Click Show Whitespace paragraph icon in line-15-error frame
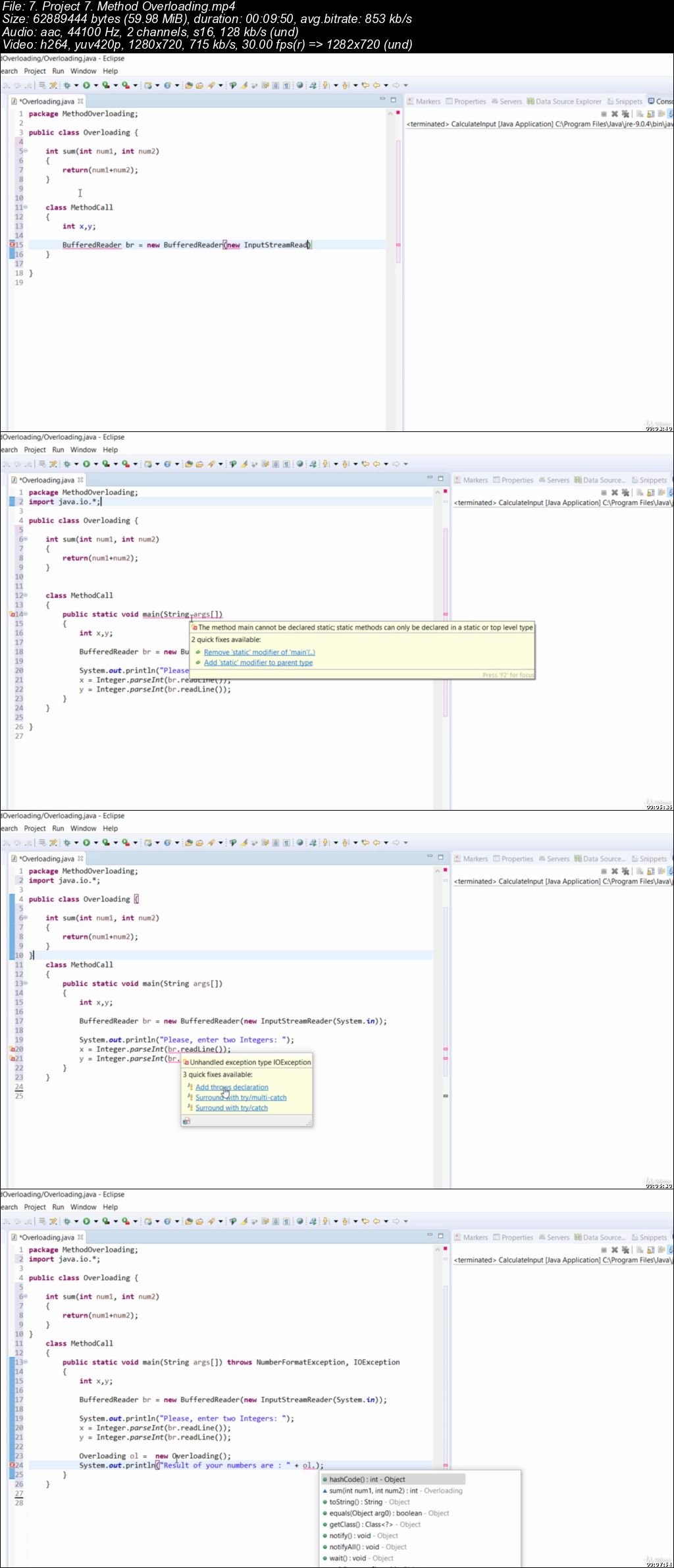674x1568 pixels. click(286, 85)
